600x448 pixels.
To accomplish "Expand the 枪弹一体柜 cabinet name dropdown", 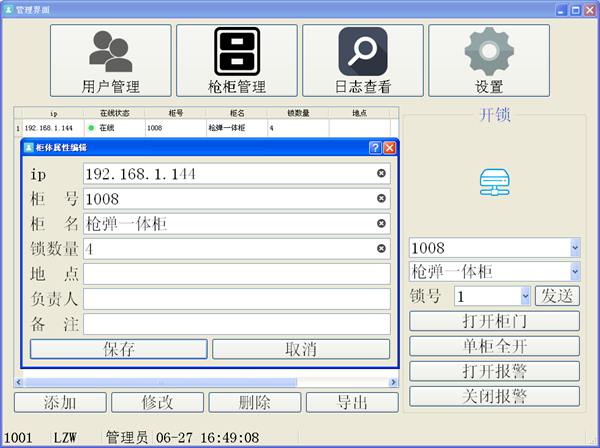I will tap(574, 271).
